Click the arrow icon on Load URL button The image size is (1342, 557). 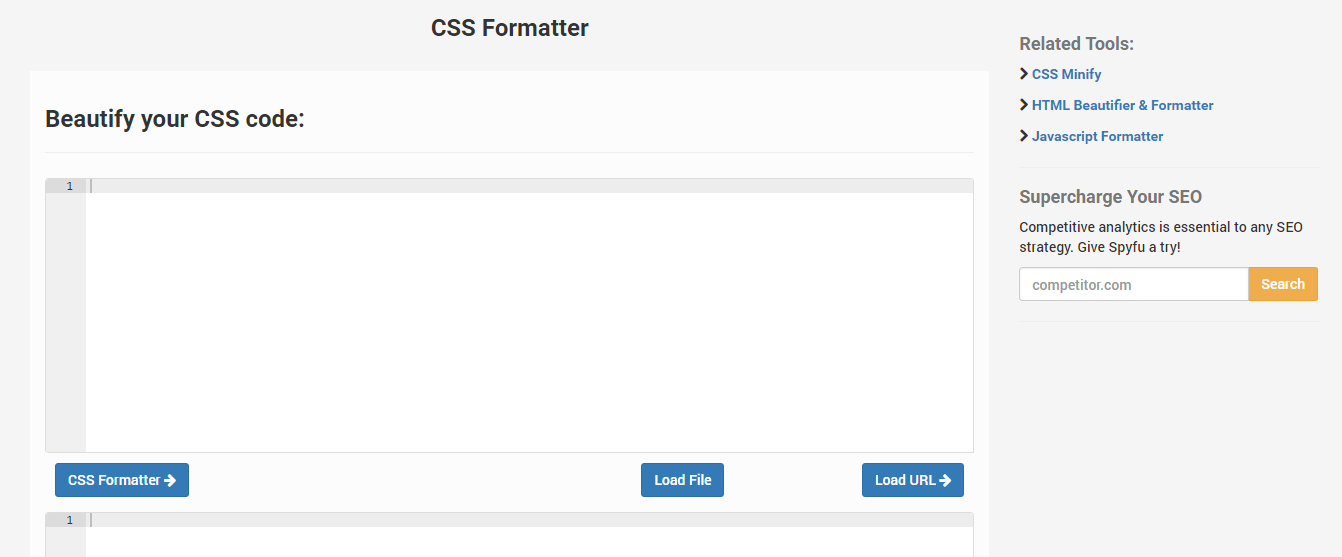[x=945, y=480]
